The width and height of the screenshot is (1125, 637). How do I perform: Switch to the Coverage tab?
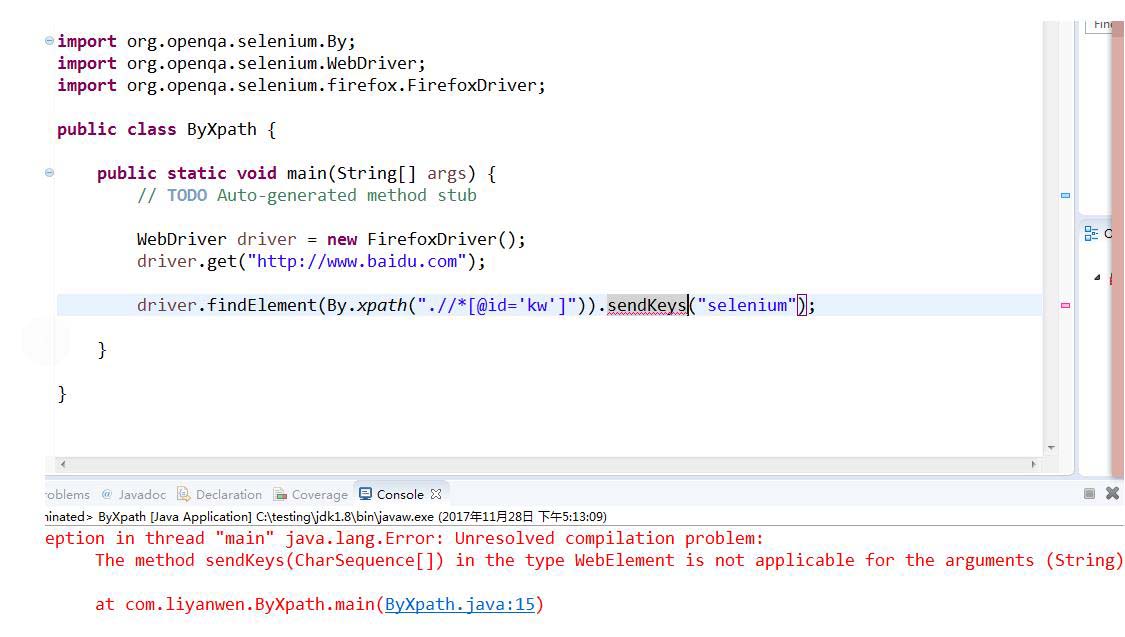point(310,494)
